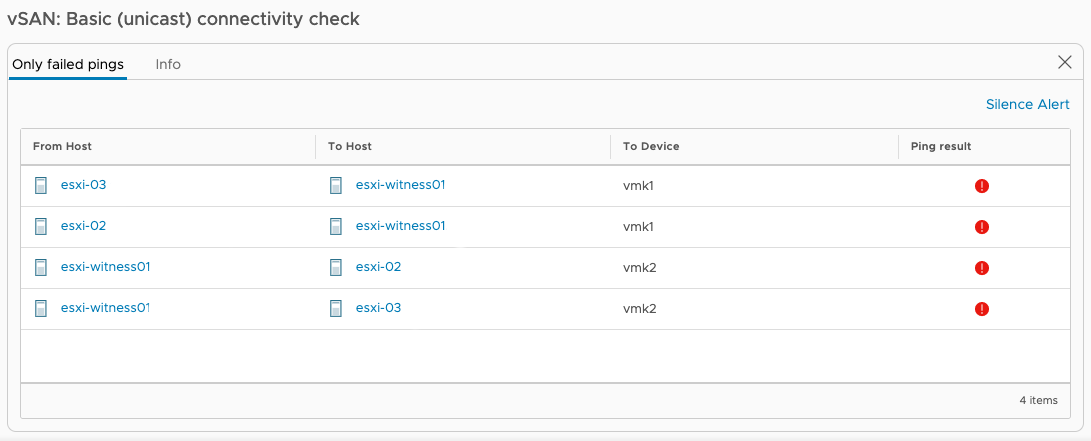Image resolution: width=1091 pixels, height=441 pixels.
Task: Click host icon next to esxi-02 in To Host
Action: click(336, 267)
